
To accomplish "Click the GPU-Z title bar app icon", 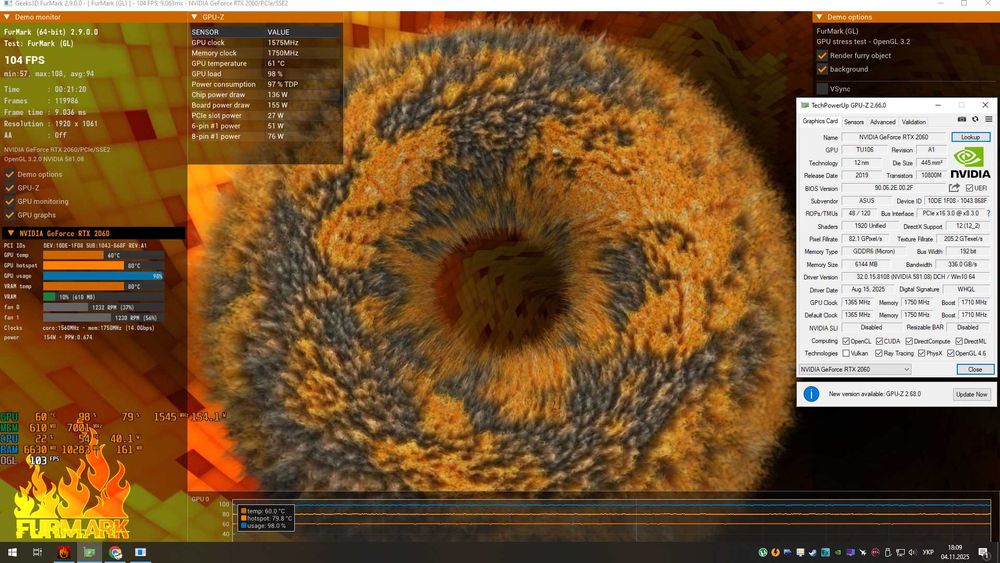I will pos(805,105).
